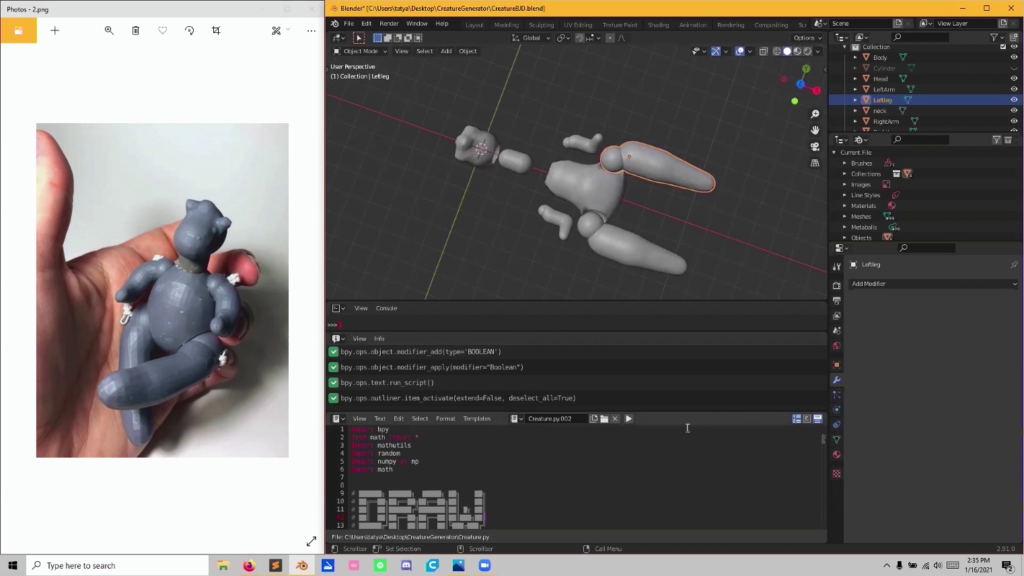Create a new text block in text editor
1024x576 pixels.
click(x=594, y=419)
